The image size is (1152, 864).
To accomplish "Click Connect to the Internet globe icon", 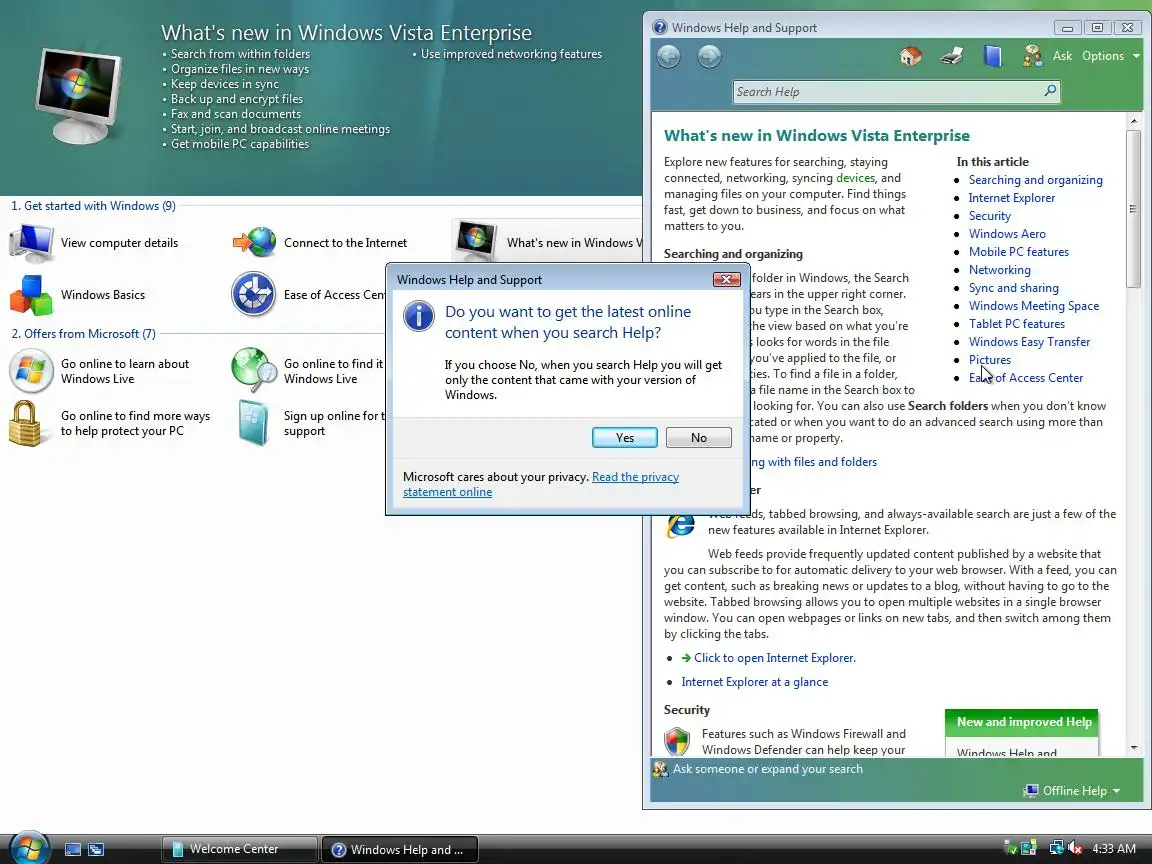I will point(254,242).
